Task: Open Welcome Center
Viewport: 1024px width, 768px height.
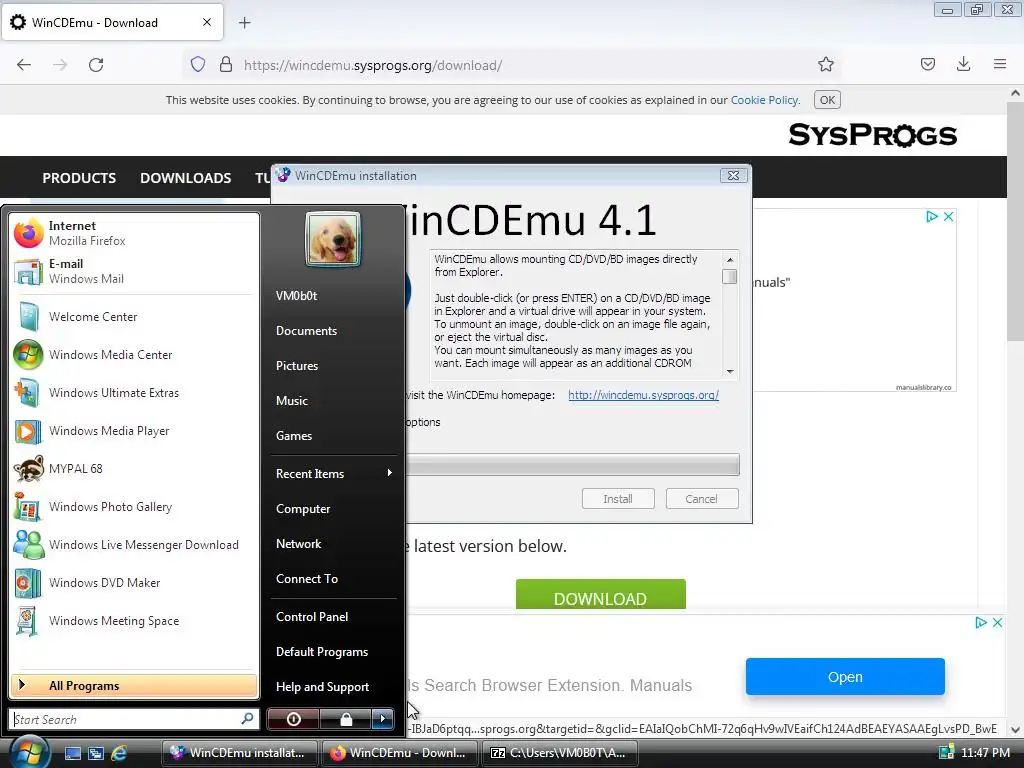Action: tap(134, 317)
